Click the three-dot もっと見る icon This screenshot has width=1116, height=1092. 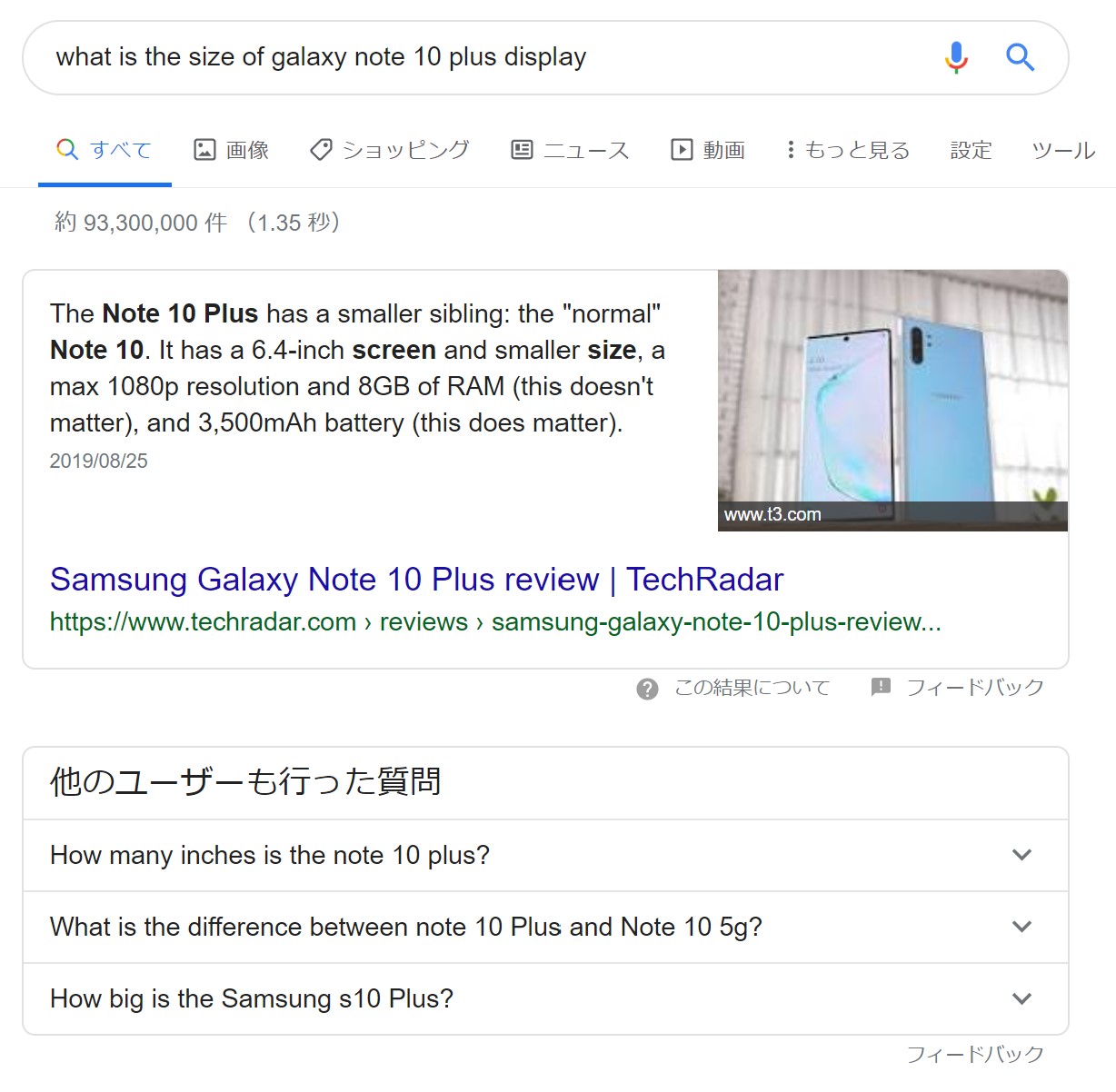tap(791, 150)
